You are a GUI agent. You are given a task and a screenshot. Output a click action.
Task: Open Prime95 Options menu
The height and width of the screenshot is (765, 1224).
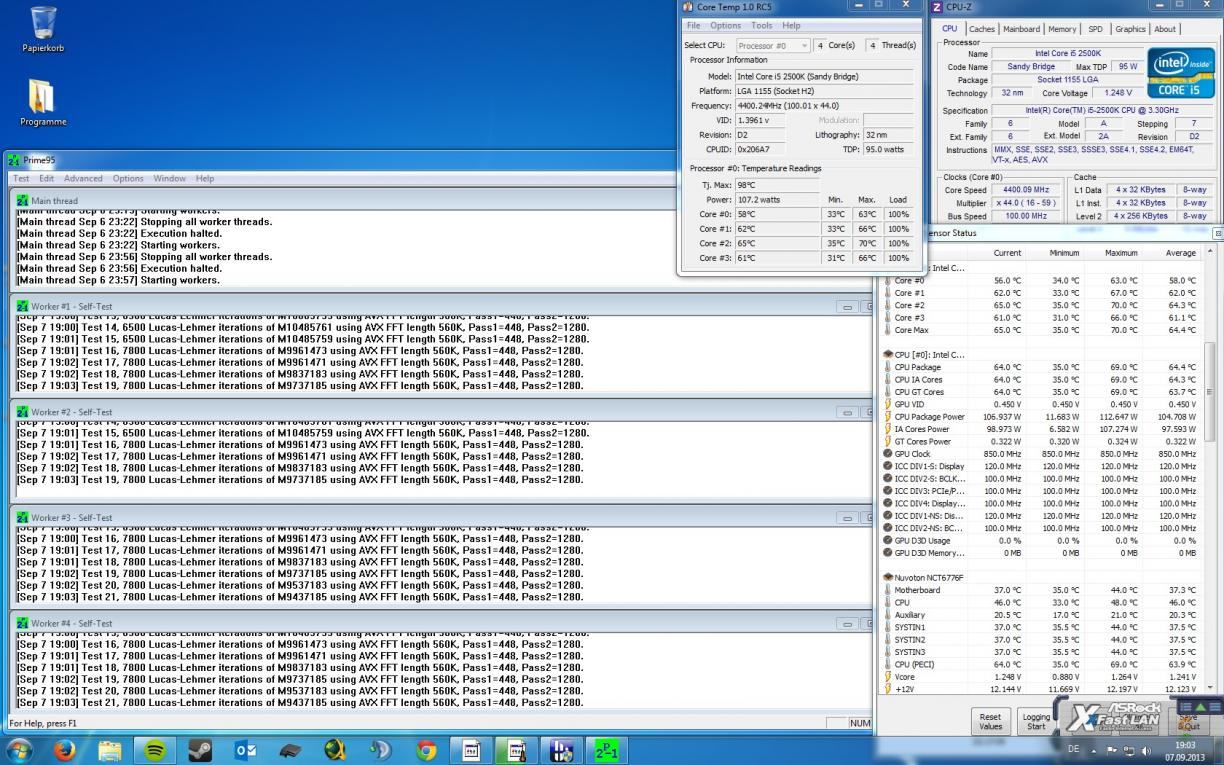[128, 178]
